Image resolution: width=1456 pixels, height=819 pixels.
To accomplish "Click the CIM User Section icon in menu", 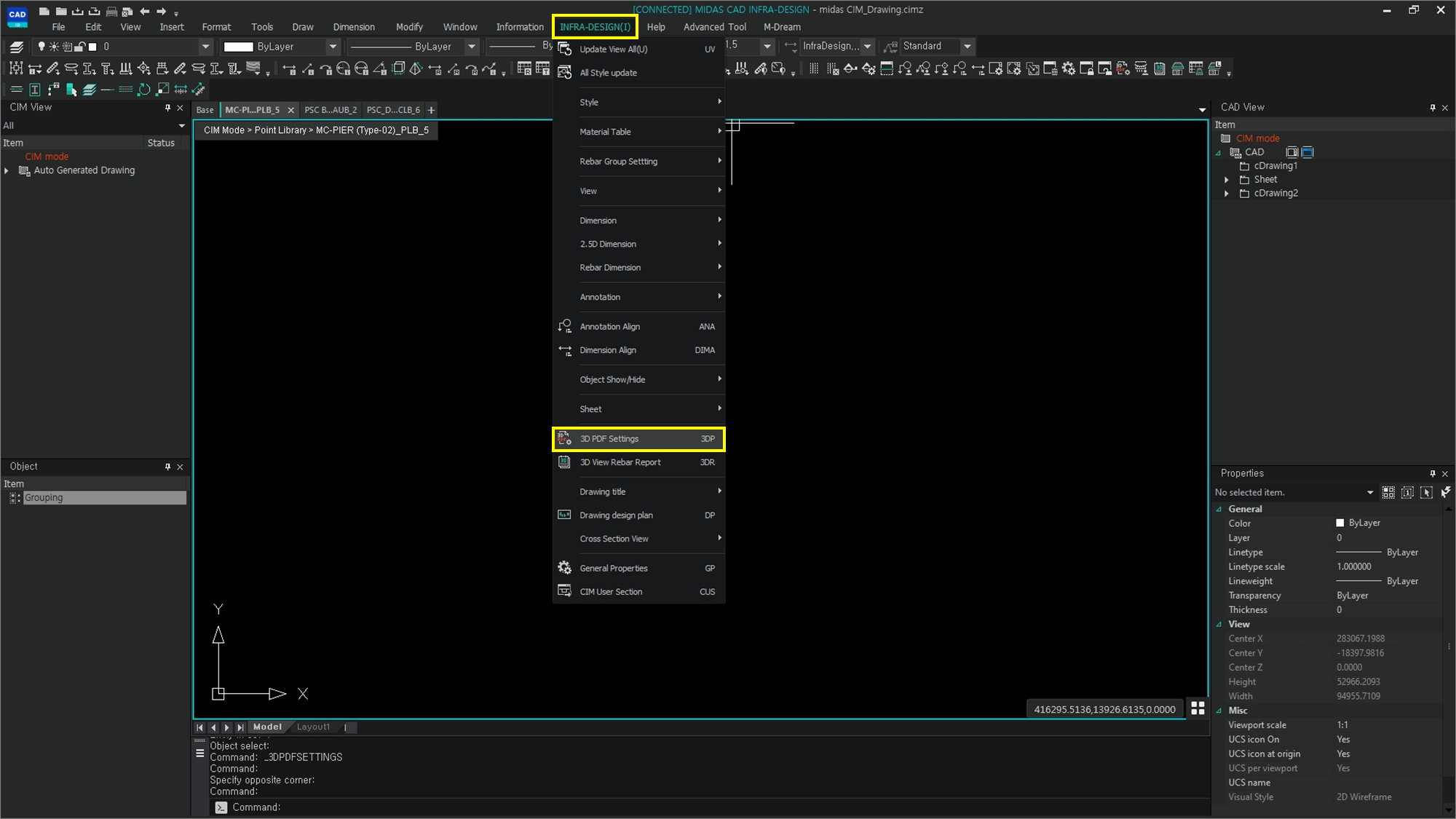I will (564, 591).
